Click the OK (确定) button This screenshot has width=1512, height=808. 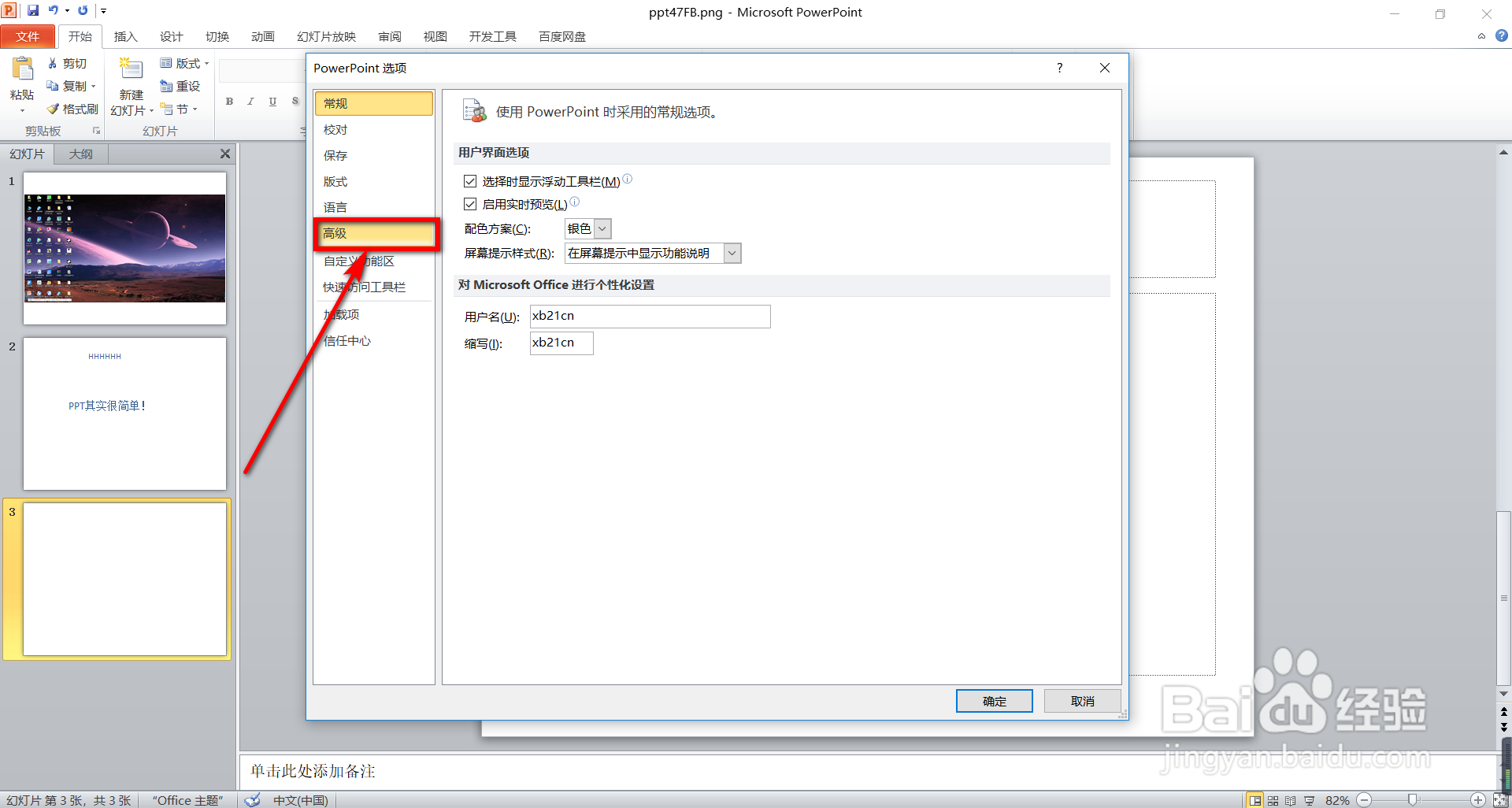point(995,701)
